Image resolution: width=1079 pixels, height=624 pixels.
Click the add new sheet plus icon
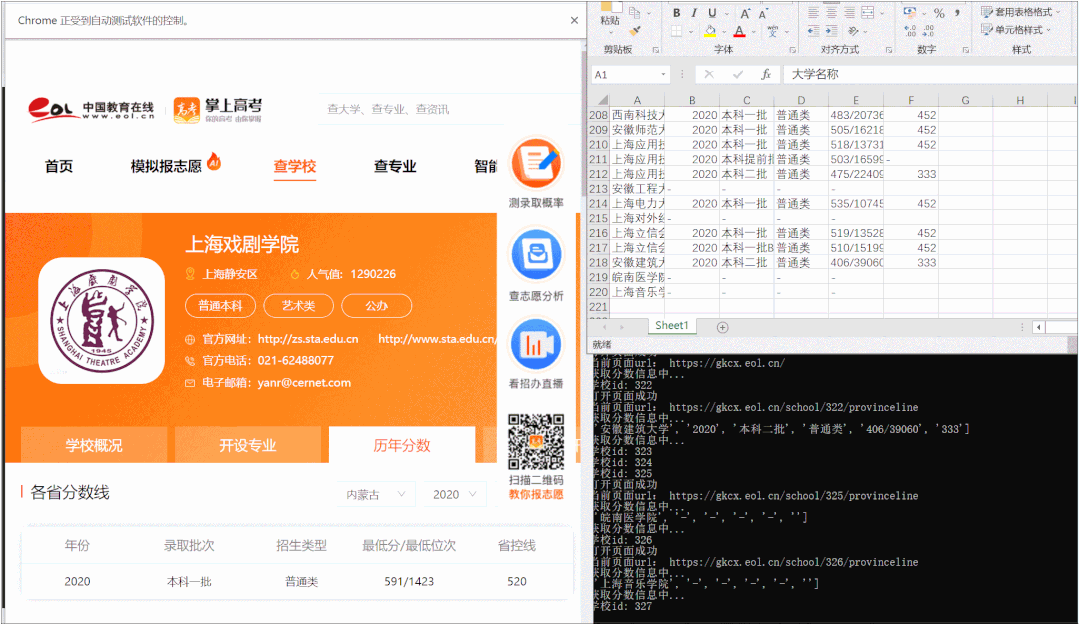pos(723,327)
